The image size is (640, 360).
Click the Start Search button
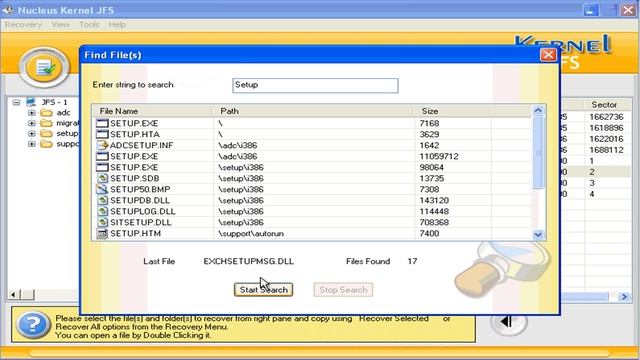pyautogui.click(x=264, y=290)
